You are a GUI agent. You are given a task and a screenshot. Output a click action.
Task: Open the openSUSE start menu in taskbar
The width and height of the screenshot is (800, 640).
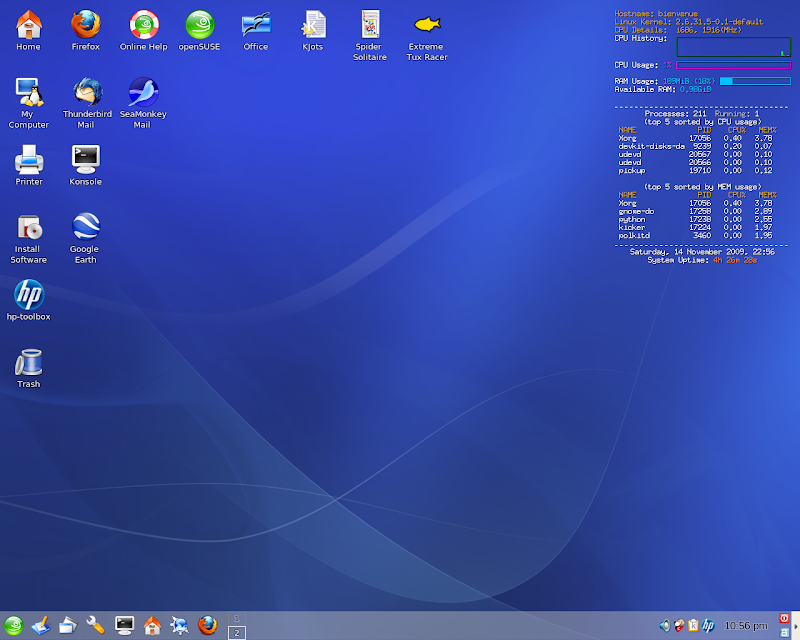tap(13, 626)
